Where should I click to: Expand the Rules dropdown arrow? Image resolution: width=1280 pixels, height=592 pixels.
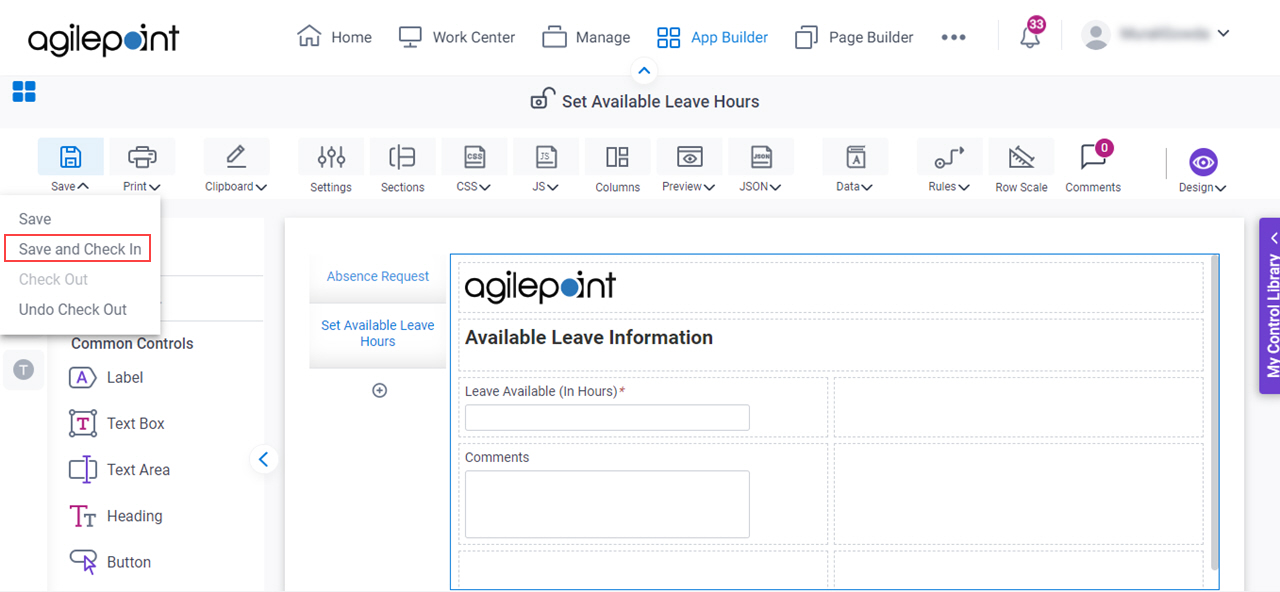tap(964, 186)
